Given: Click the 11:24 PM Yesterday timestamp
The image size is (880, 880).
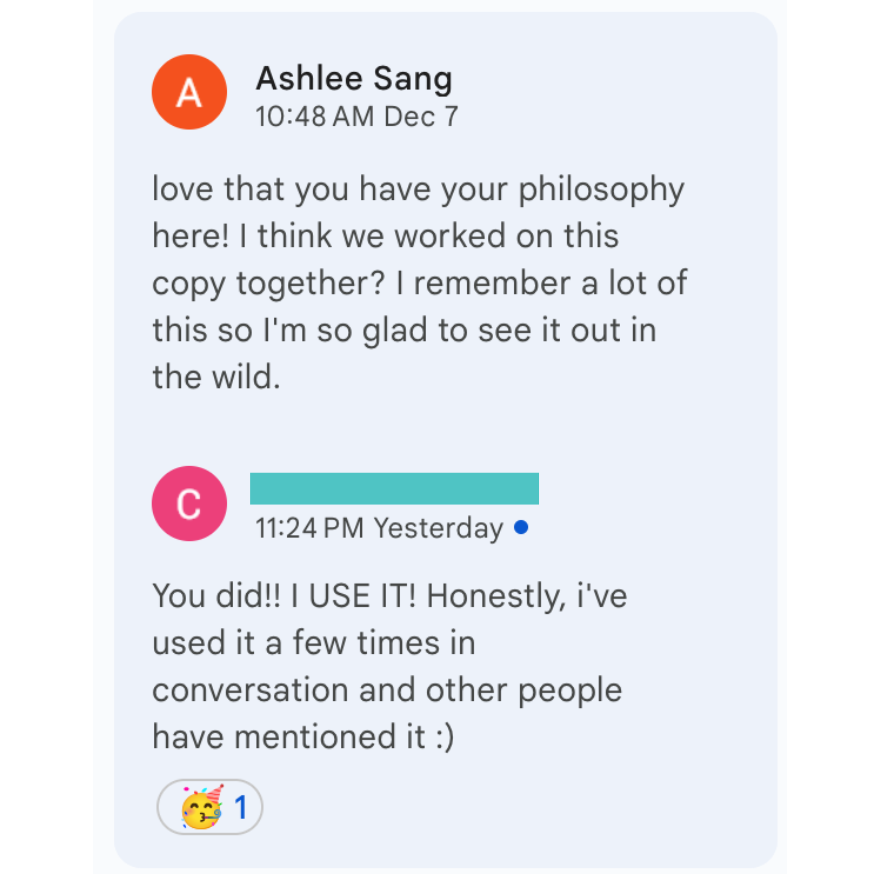Looking at the screenshot, I should click(379, 528).
